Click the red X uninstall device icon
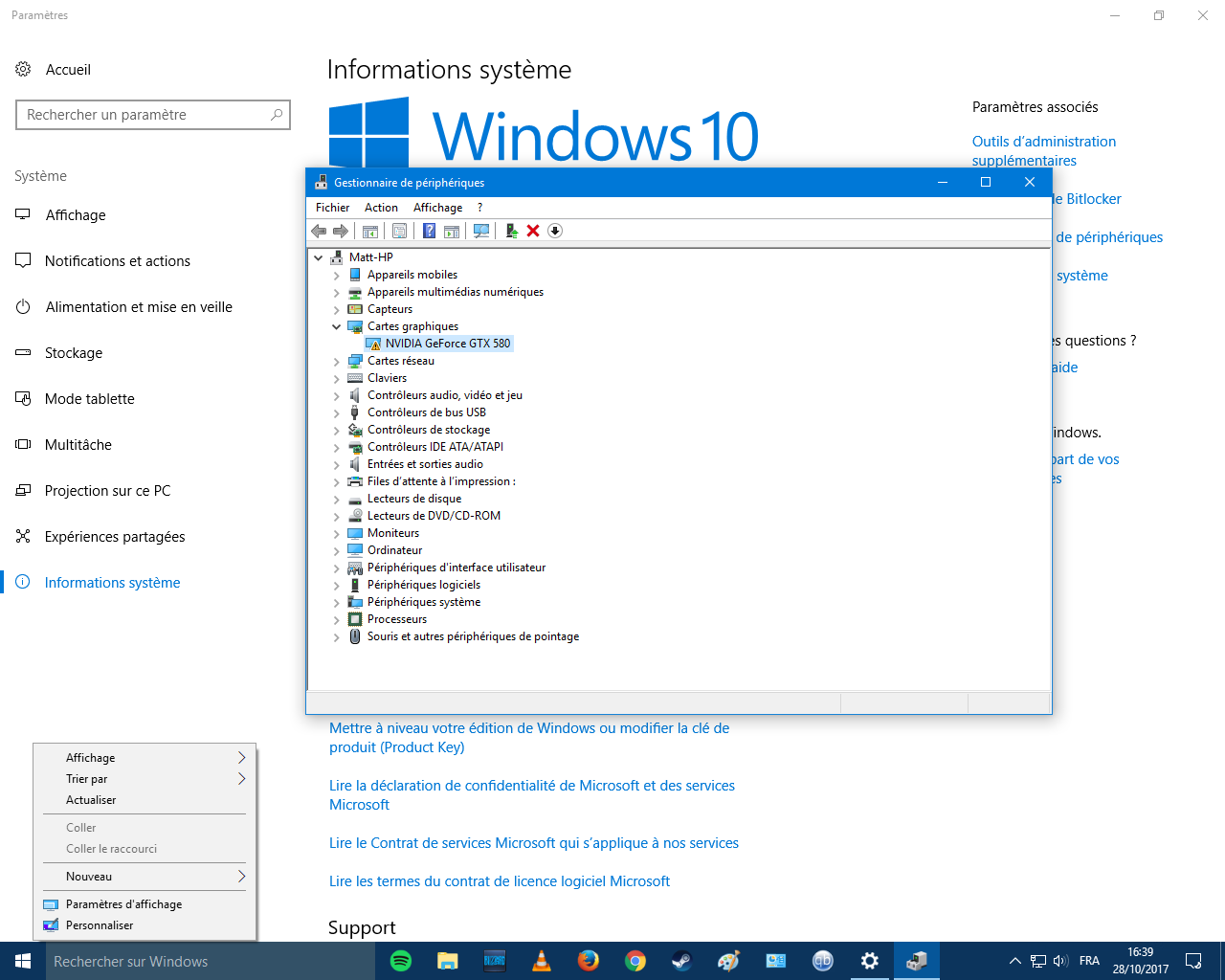Screen dimensions: 1225x980 [533, 231]
